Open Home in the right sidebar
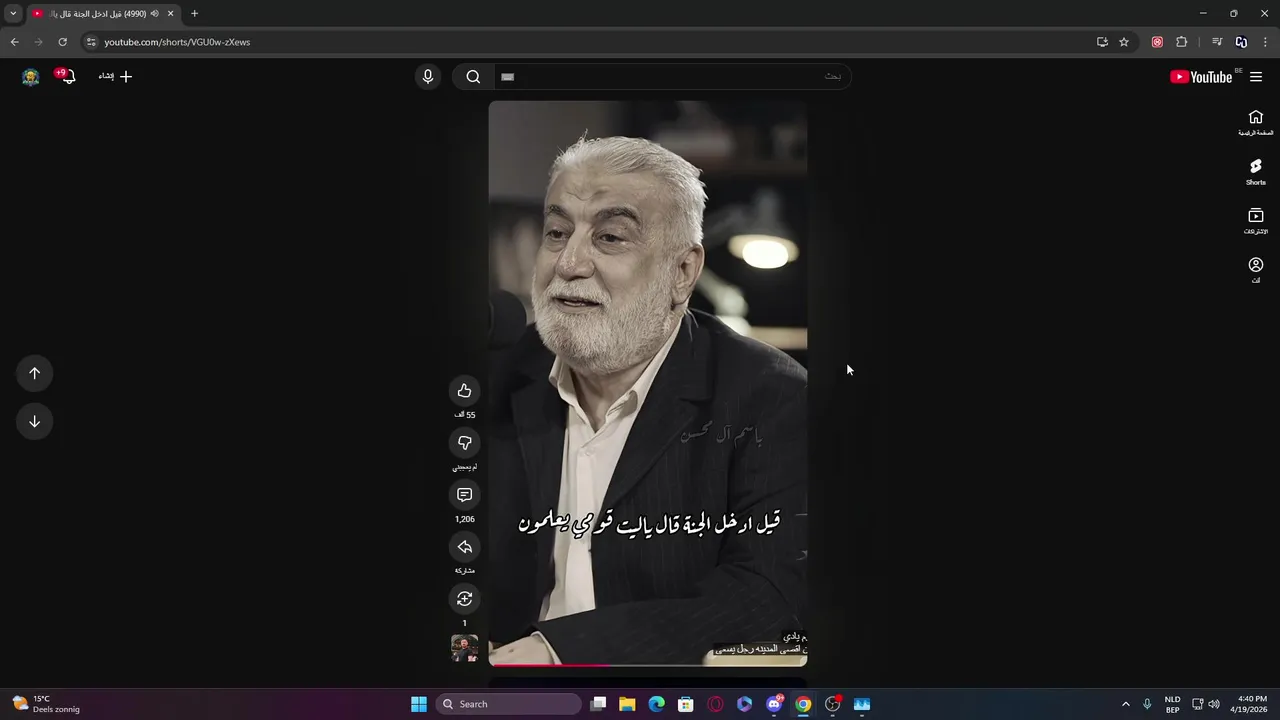 pos(1256,123)
